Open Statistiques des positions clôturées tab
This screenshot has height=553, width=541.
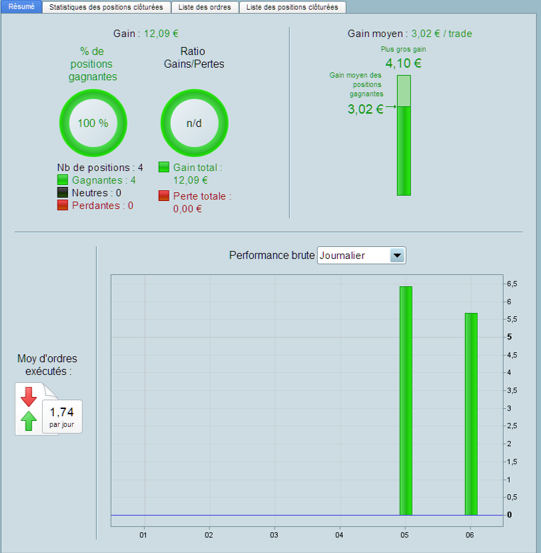106,7
